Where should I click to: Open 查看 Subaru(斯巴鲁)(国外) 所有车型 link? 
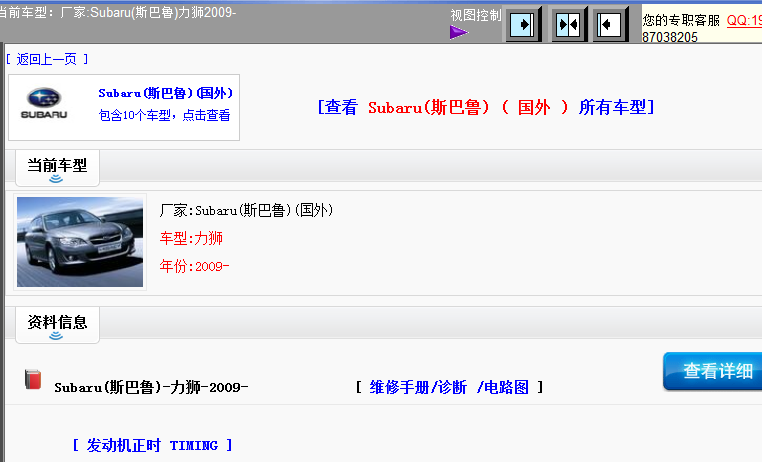[486, 107]
